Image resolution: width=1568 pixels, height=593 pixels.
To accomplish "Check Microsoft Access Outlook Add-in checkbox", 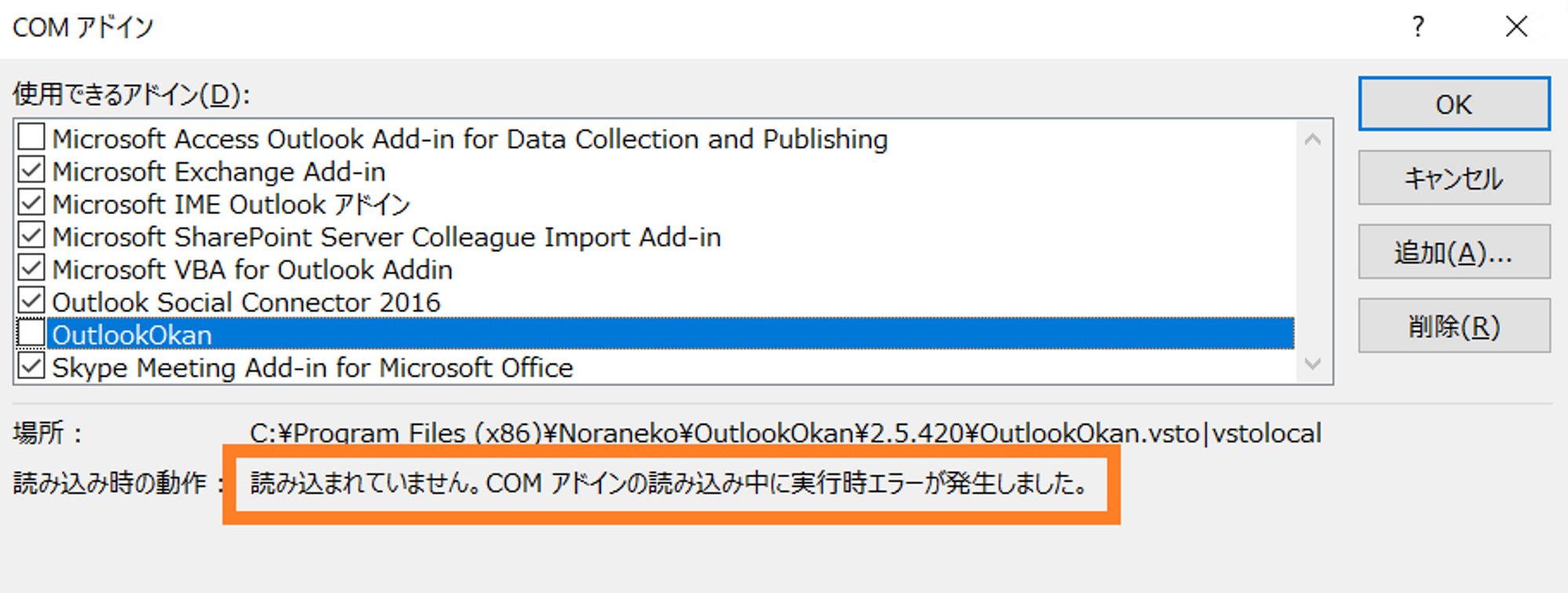I will (x=31, y=137).
